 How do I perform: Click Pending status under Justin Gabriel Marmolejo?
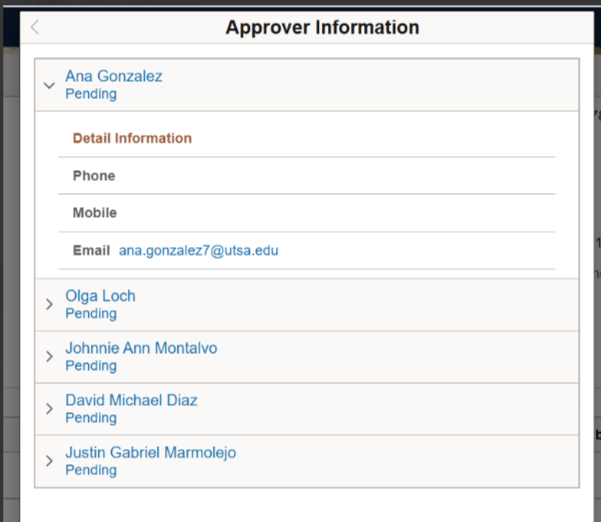91,470
